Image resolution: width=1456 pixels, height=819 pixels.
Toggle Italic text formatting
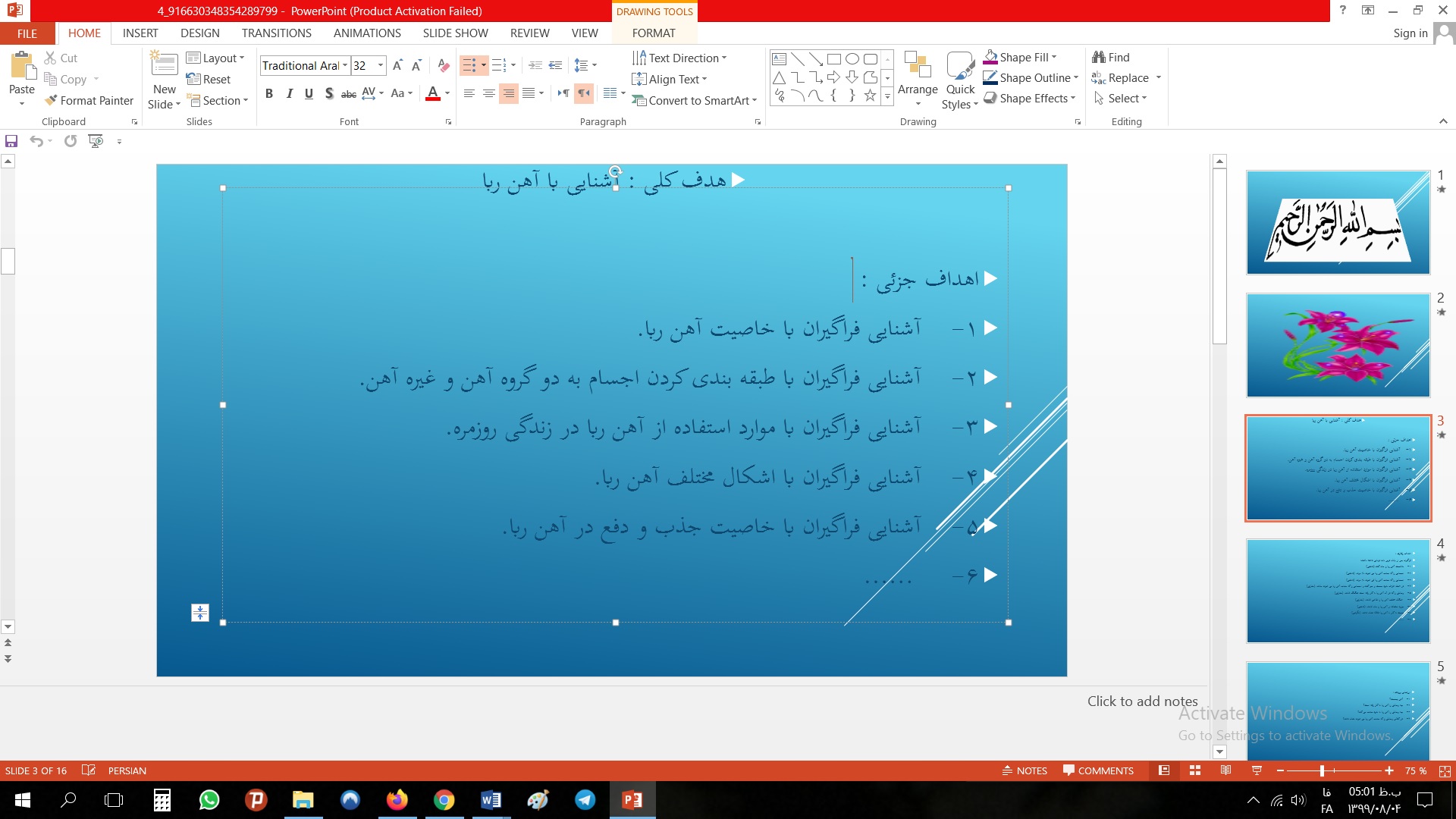289,93
